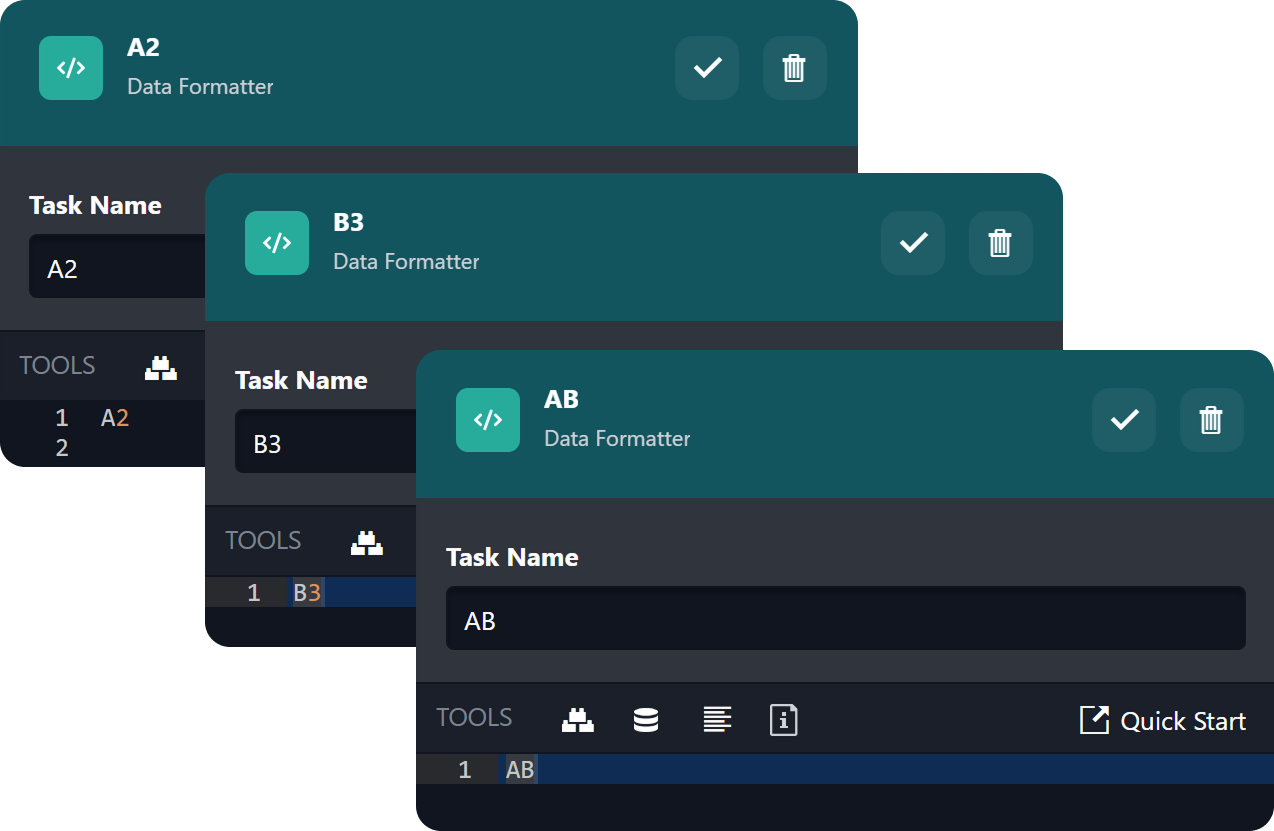Screen dimensions: 1274x831
Task: Open the blocks tool in the AB card
Action: [x=578, y=720]
